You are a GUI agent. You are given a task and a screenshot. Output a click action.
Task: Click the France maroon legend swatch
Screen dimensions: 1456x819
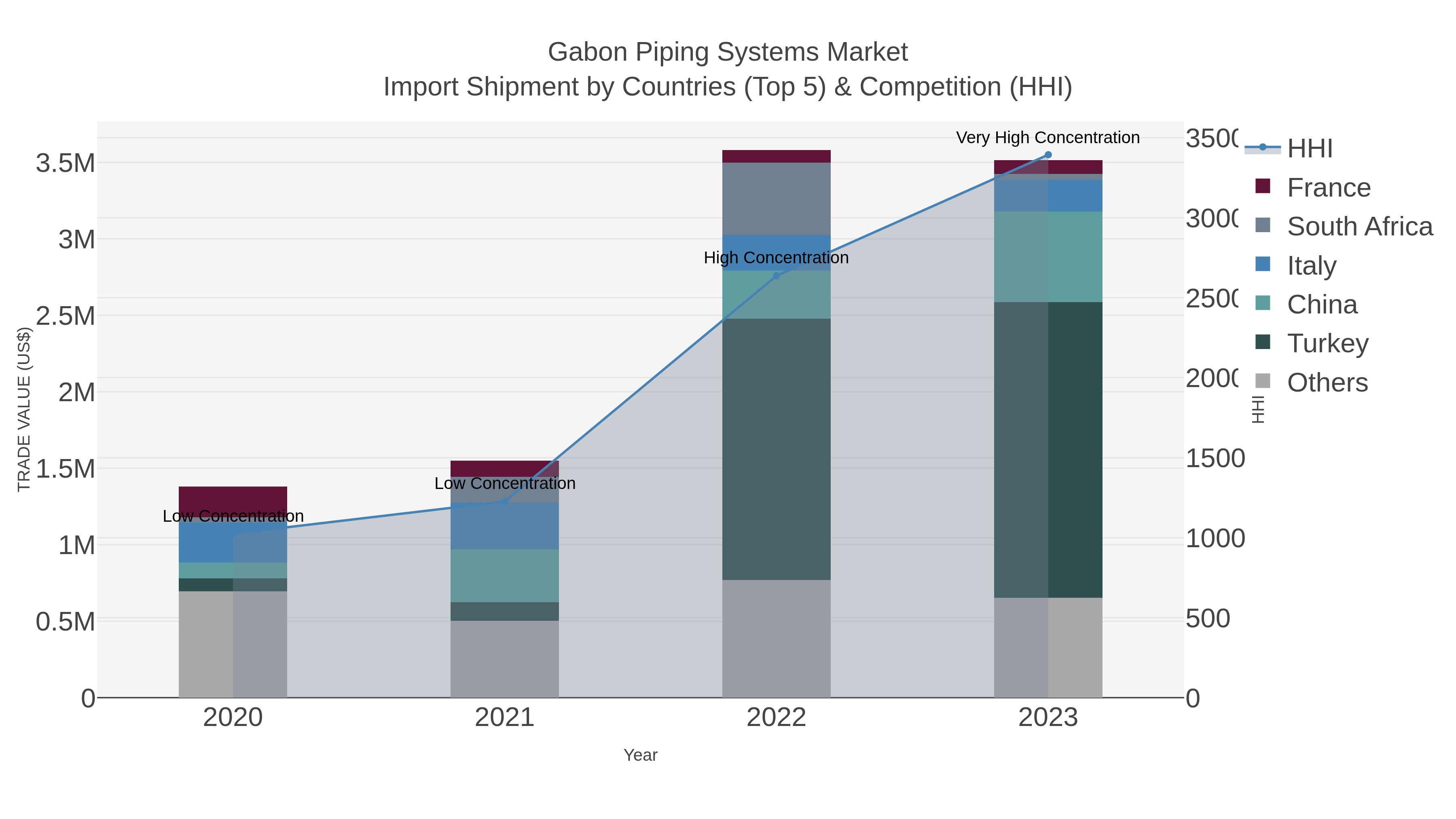click(1263, 186)
